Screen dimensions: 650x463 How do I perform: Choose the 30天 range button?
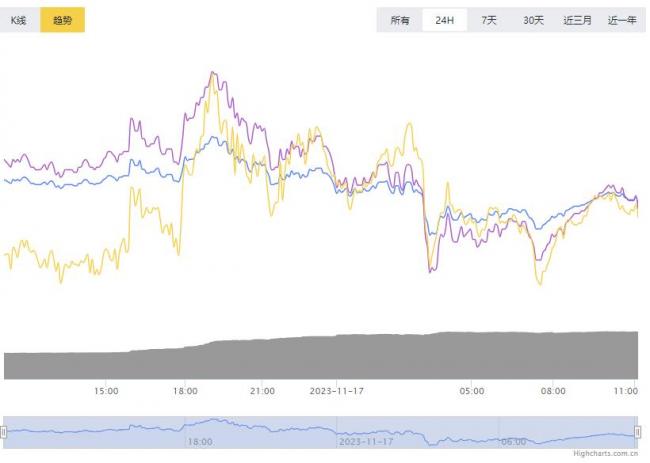coord(534,20)
